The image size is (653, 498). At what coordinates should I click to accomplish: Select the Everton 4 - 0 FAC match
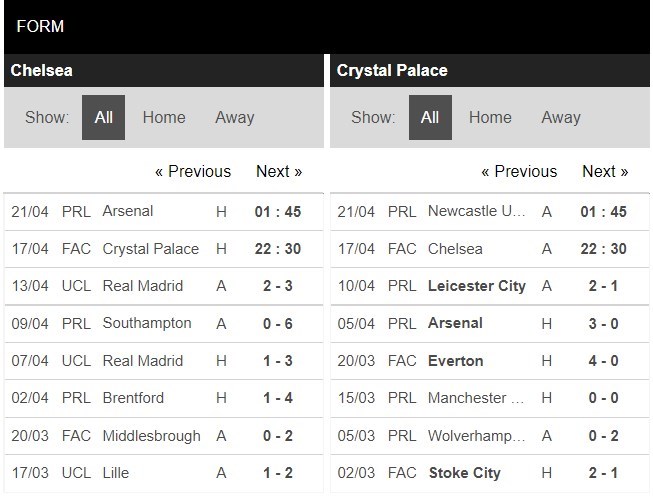pos(490,361)
